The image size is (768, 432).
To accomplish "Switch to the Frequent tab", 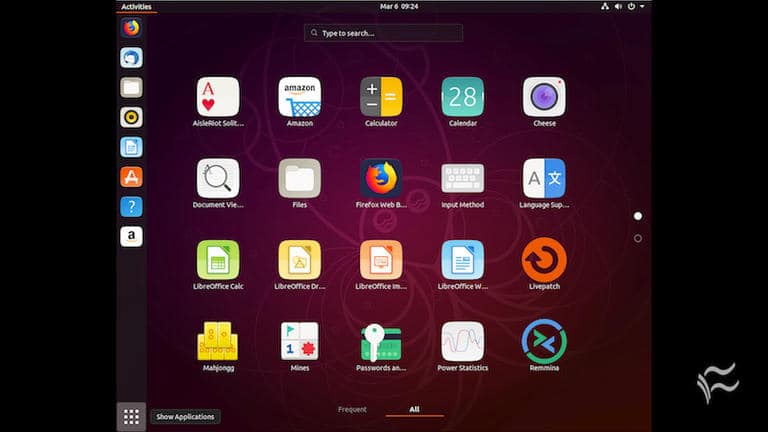I will coord(352,409).
